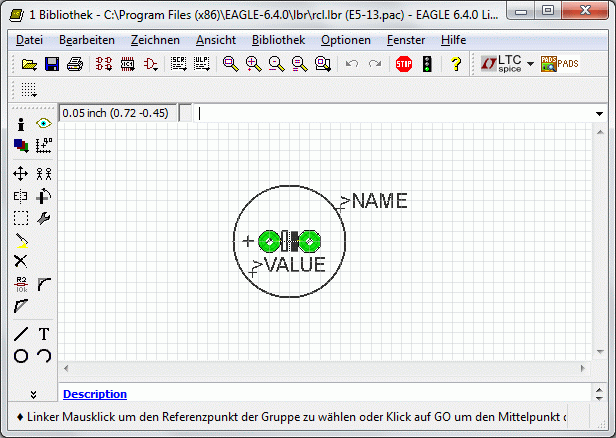Click the LTC spice button
This screenshot has height=438, width=616.
(502, 64)
